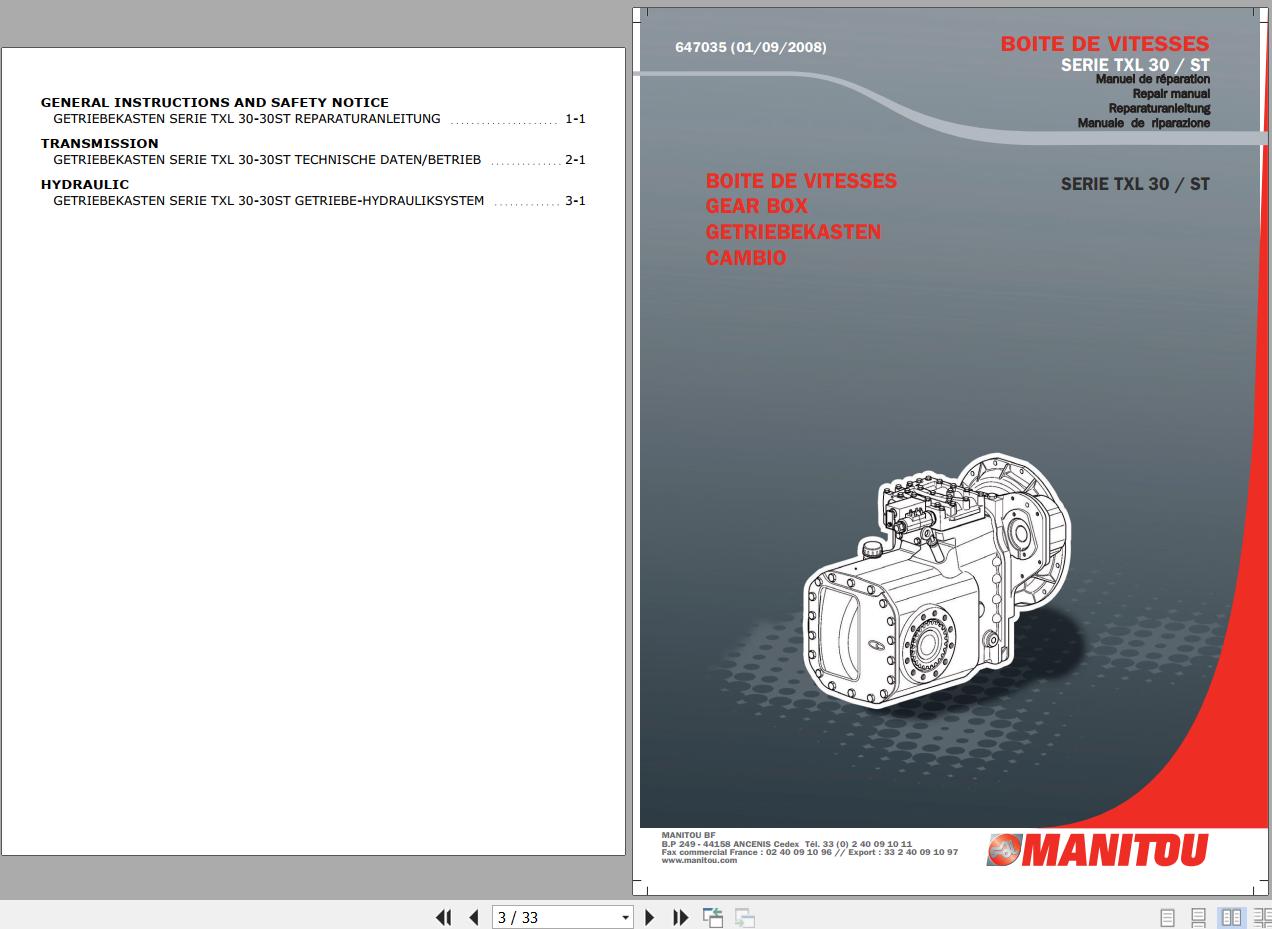This screenshot has width=1272, height=929.
Task: Go to the next page
Action: point(650,917)
